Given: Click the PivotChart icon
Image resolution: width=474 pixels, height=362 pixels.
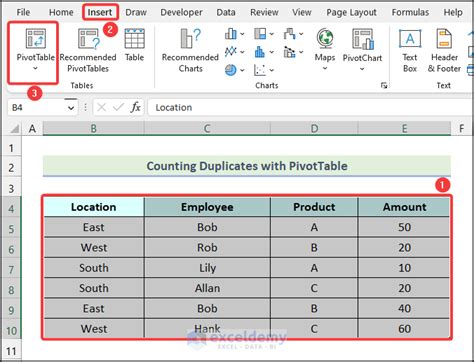Looking at the screenshot, I should click(363, 38).
